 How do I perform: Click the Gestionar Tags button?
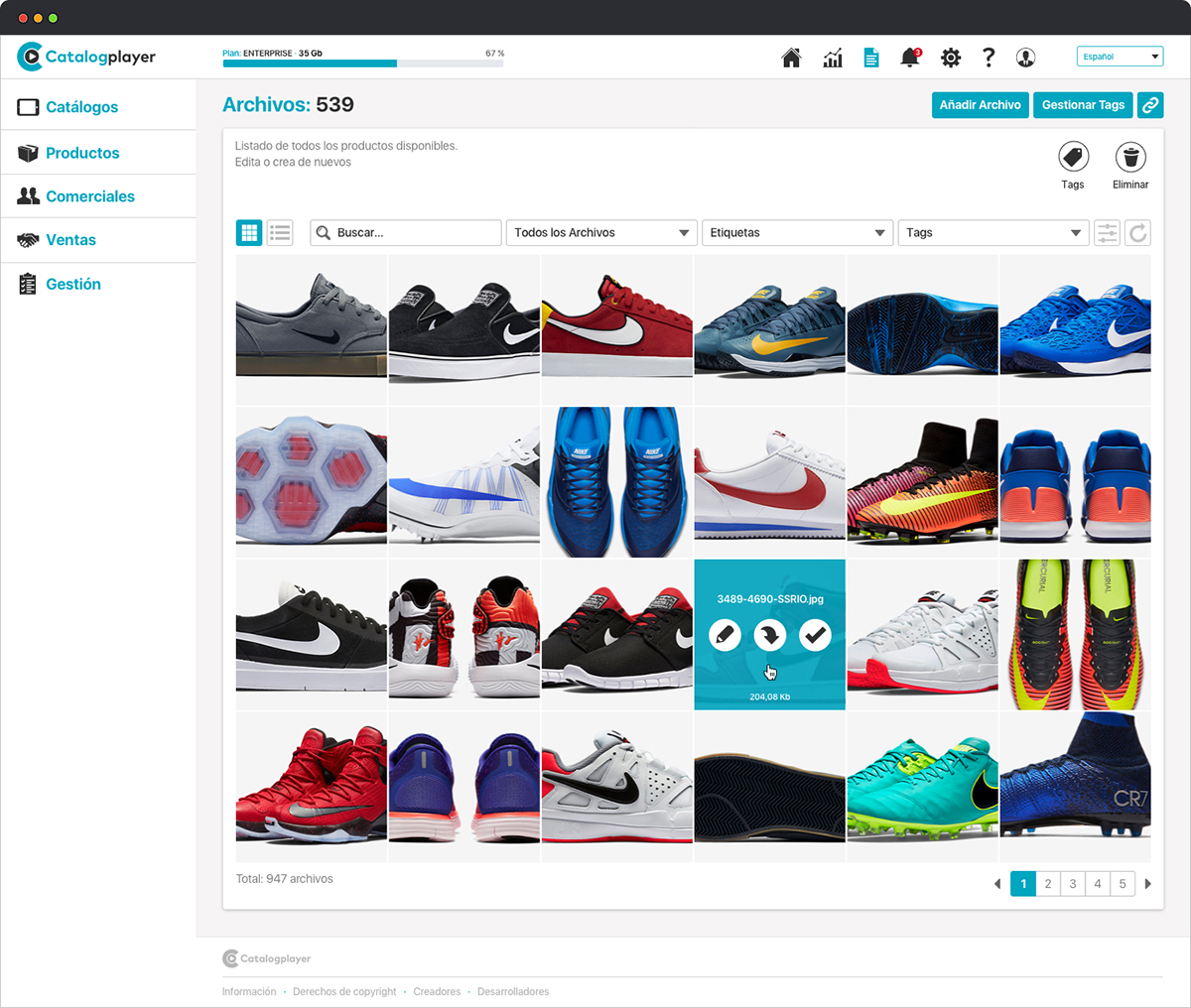(1084, 105)
